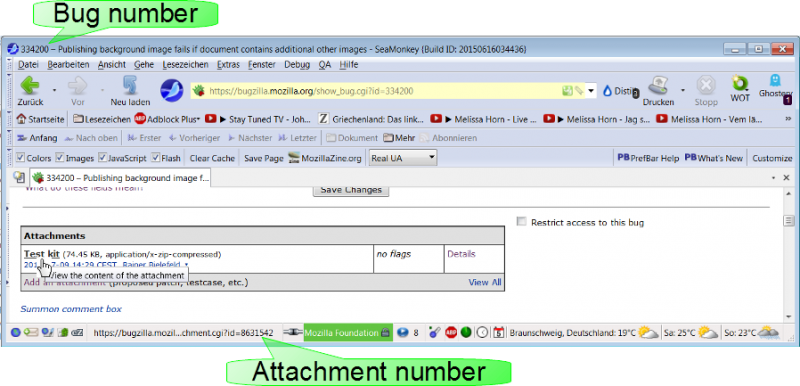This screenshot has height=386, width=800.
Task: Open PrefBar Help
Action: pos(648,158)
